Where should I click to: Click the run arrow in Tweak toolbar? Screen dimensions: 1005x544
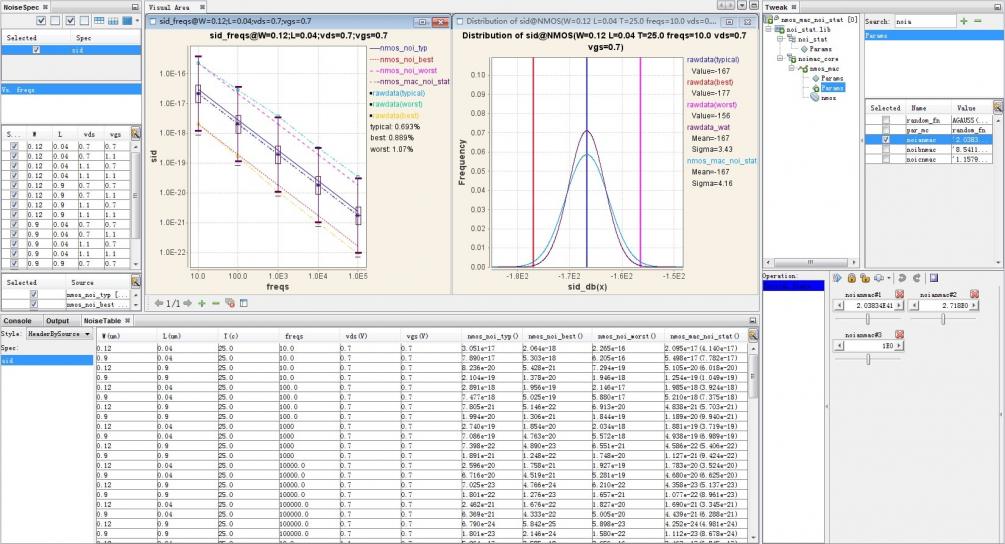point(837,278)
